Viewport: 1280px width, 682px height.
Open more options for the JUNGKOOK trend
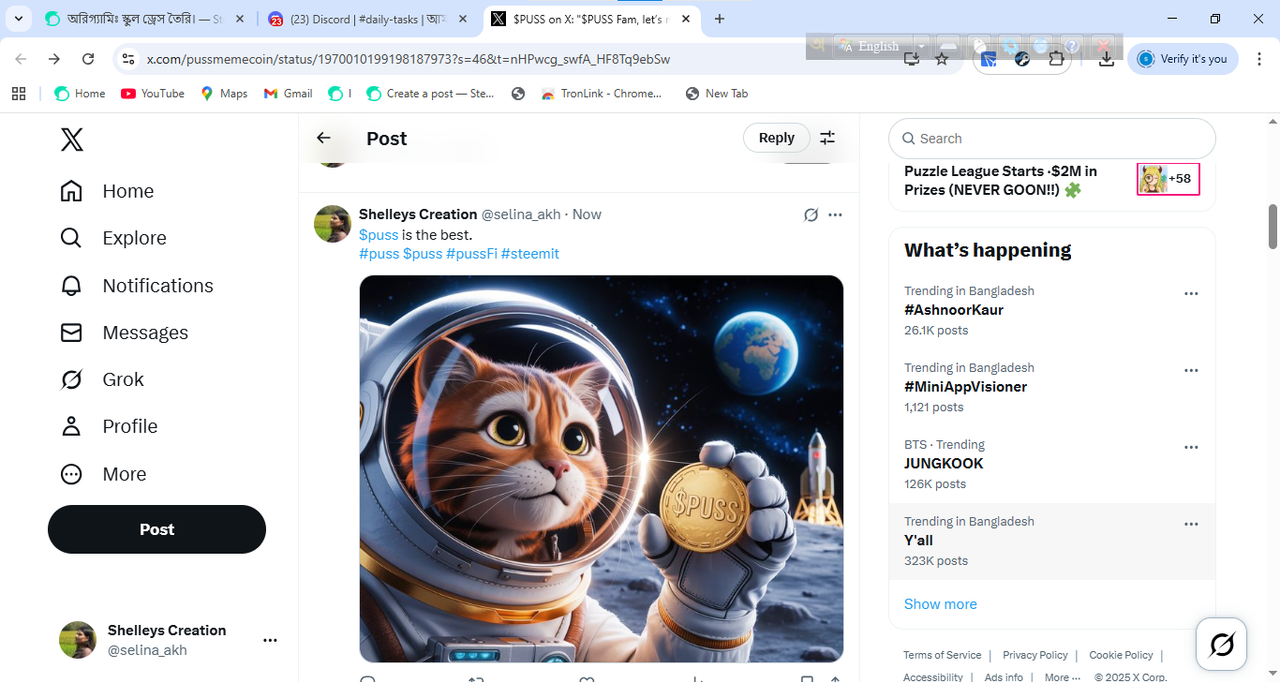pos(1191,448)
